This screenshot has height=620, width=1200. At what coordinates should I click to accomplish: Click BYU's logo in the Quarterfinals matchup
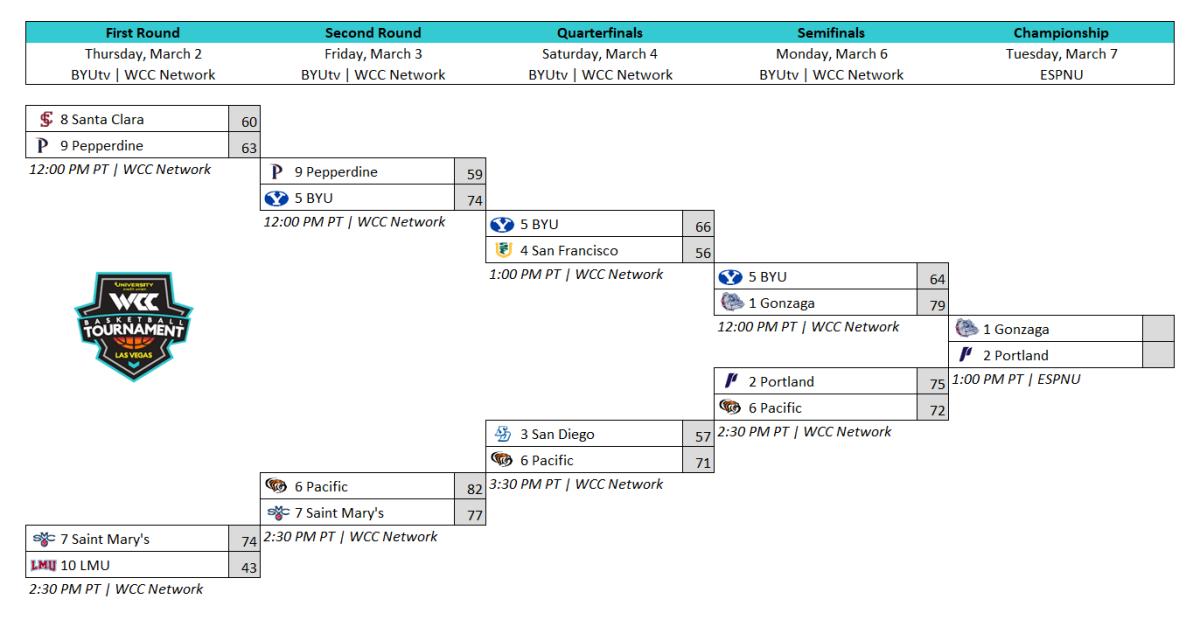point(503,224)
